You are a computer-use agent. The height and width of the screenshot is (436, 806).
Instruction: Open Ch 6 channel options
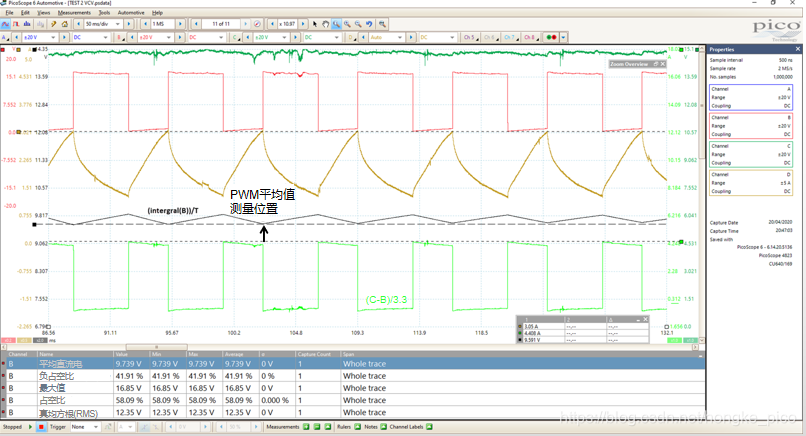pyautogui.click(x=490, y=38)
